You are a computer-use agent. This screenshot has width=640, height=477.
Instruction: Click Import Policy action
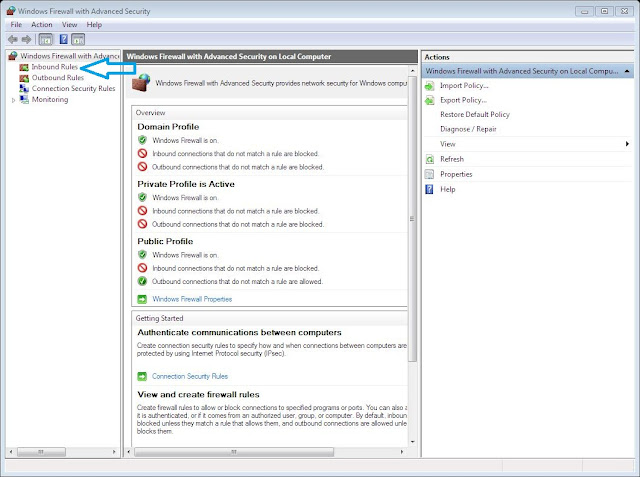tap(464, 86)
